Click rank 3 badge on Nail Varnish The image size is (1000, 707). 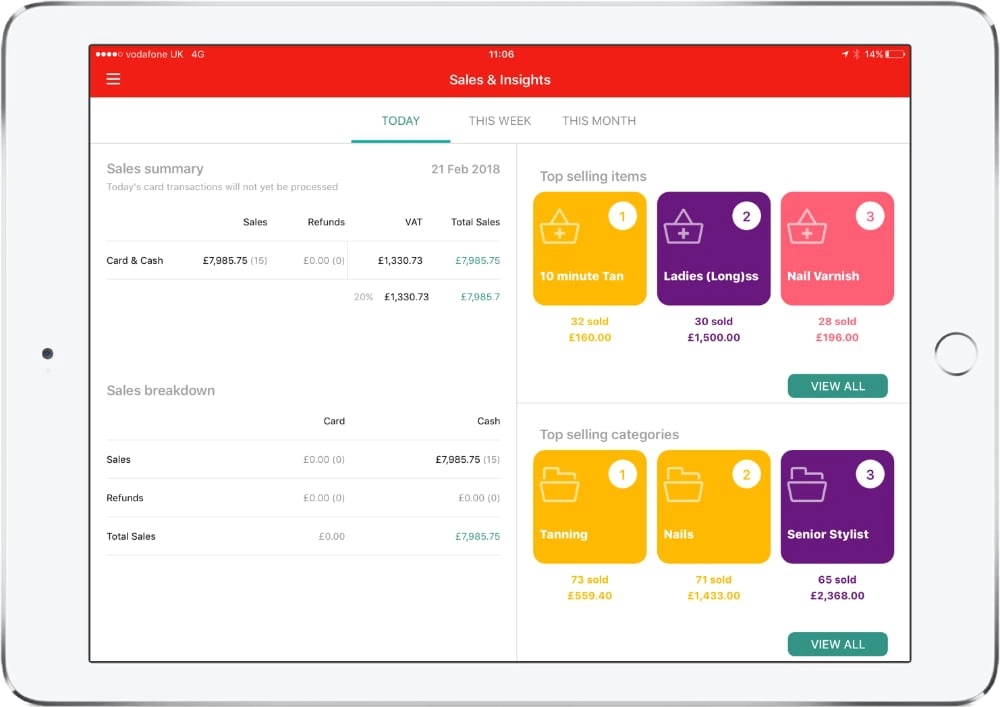[870, 216]
